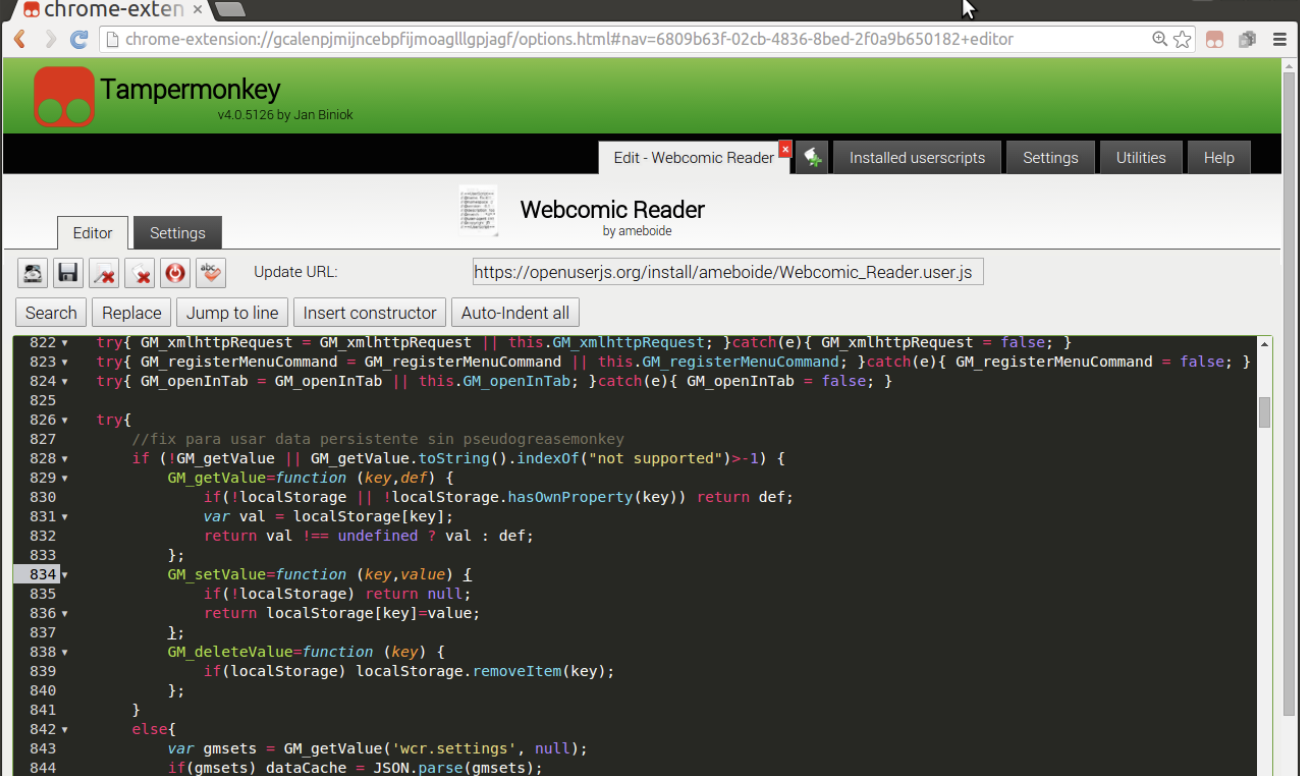
Task: Click the code editor vertical scrollbar thumb
Action: point(1264,412)
